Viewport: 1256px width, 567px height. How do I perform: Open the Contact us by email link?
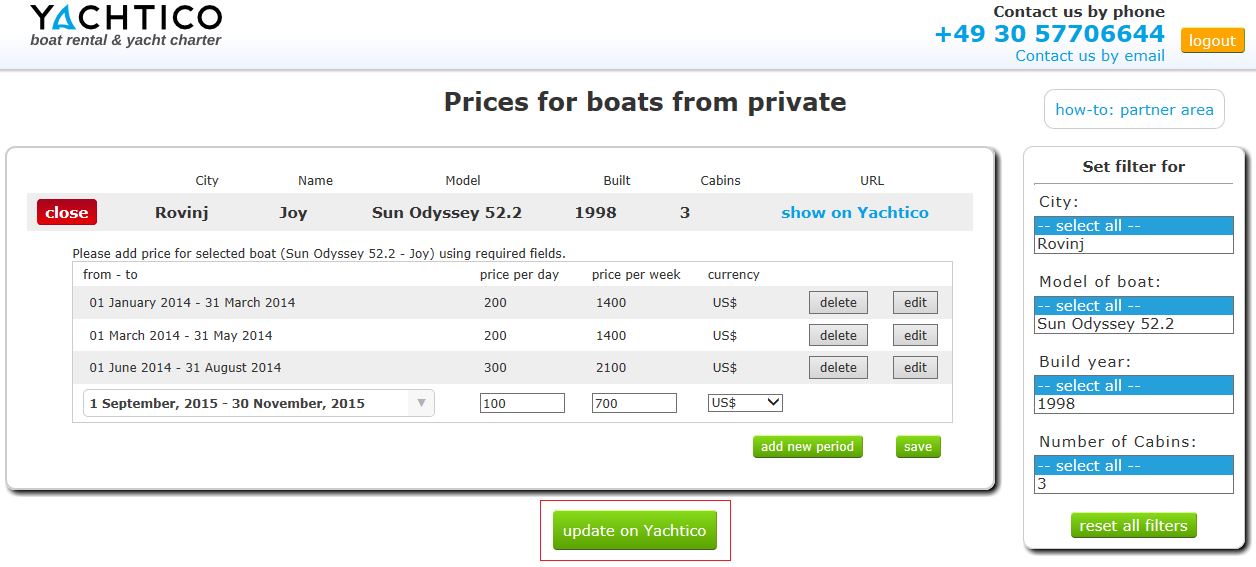coord(1089,56)
